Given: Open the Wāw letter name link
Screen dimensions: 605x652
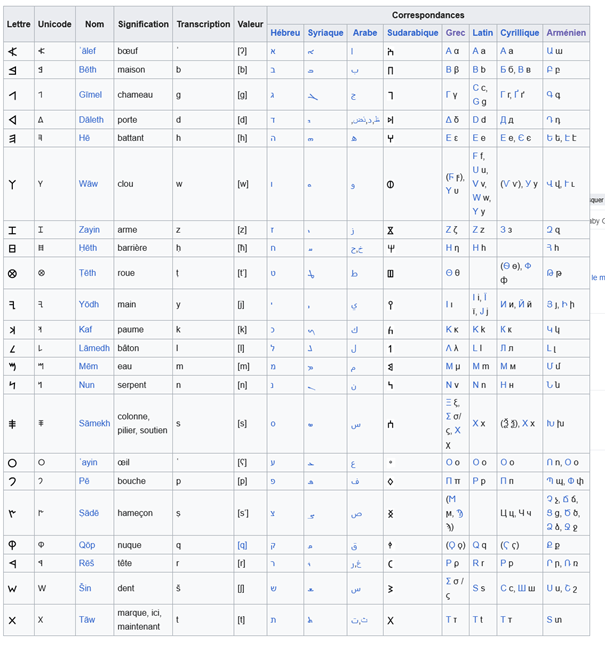Looking at the screenshot, I should click(89, 184).
